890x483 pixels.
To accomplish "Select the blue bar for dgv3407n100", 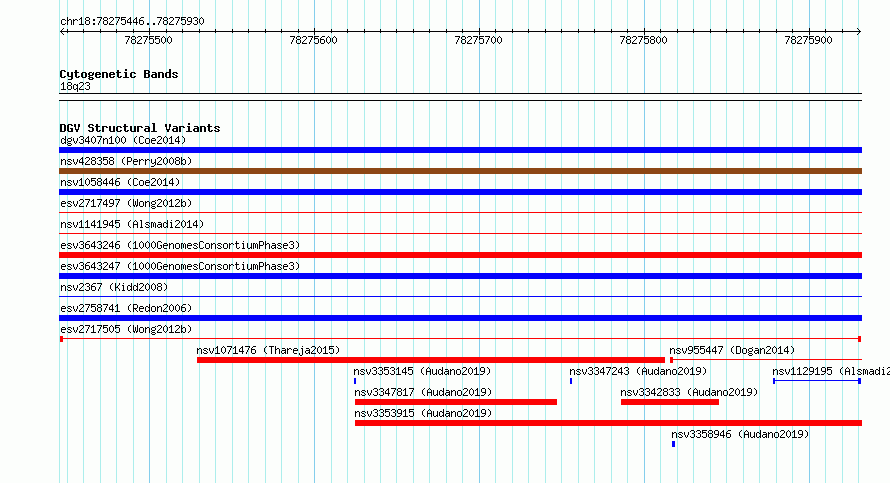I will point(460,150).
